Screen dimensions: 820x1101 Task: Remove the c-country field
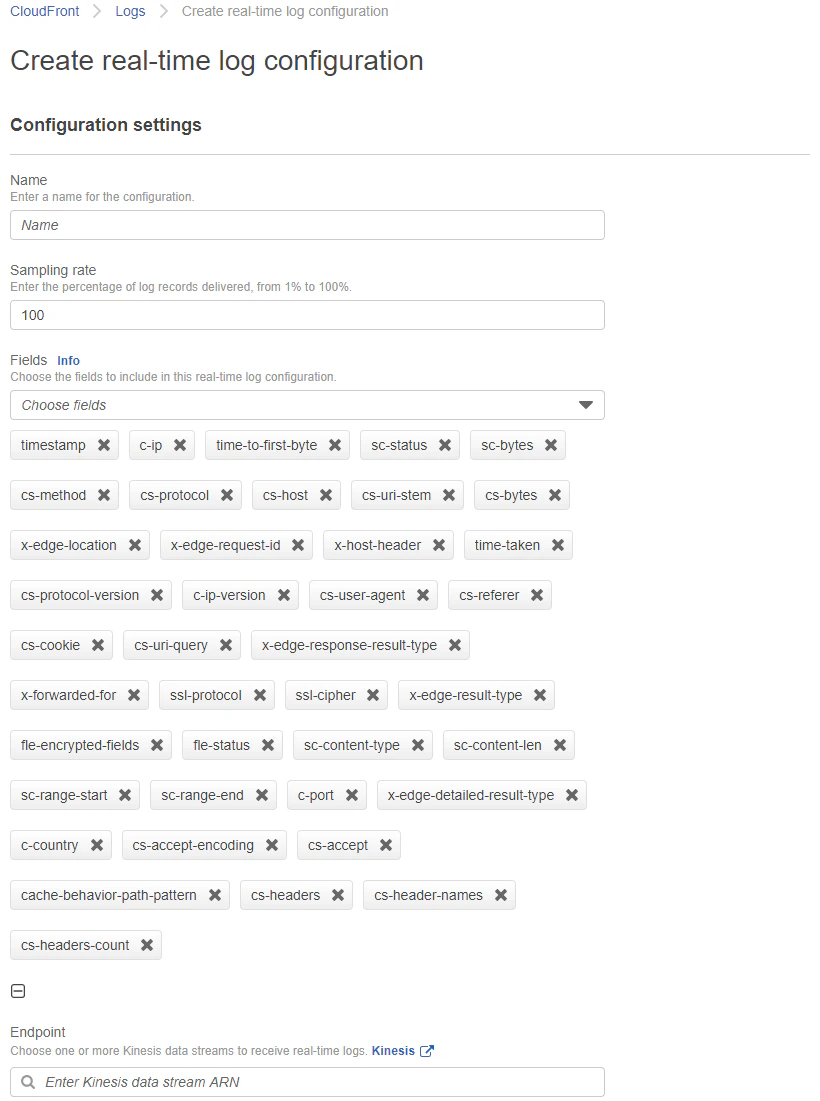coord(98,845)
